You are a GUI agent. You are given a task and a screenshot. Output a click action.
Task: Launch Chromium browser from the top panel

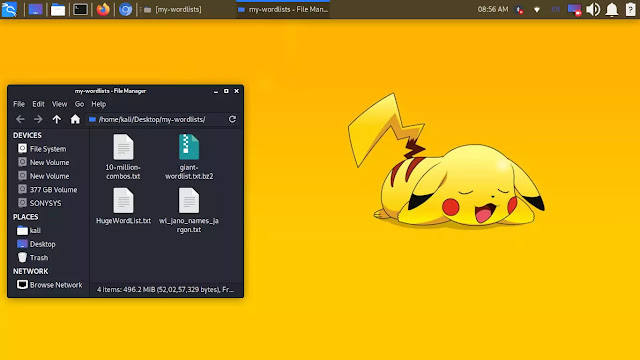[x=125, y=9]
